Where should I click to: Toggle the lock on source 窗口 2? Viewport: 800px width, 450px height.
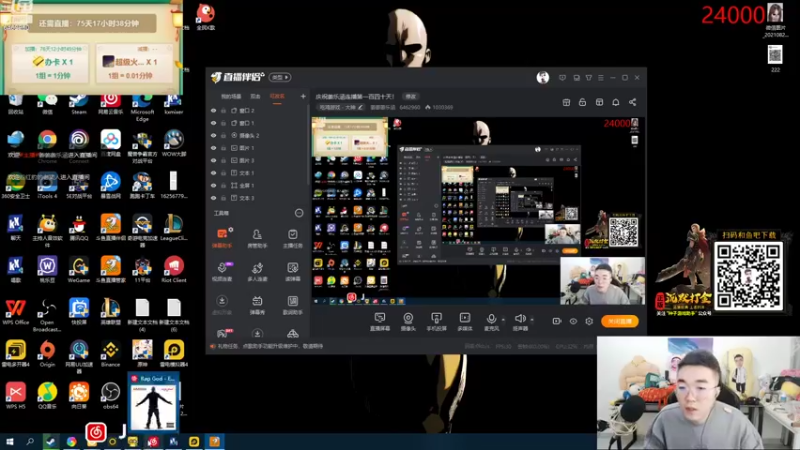tap(223, 110)
